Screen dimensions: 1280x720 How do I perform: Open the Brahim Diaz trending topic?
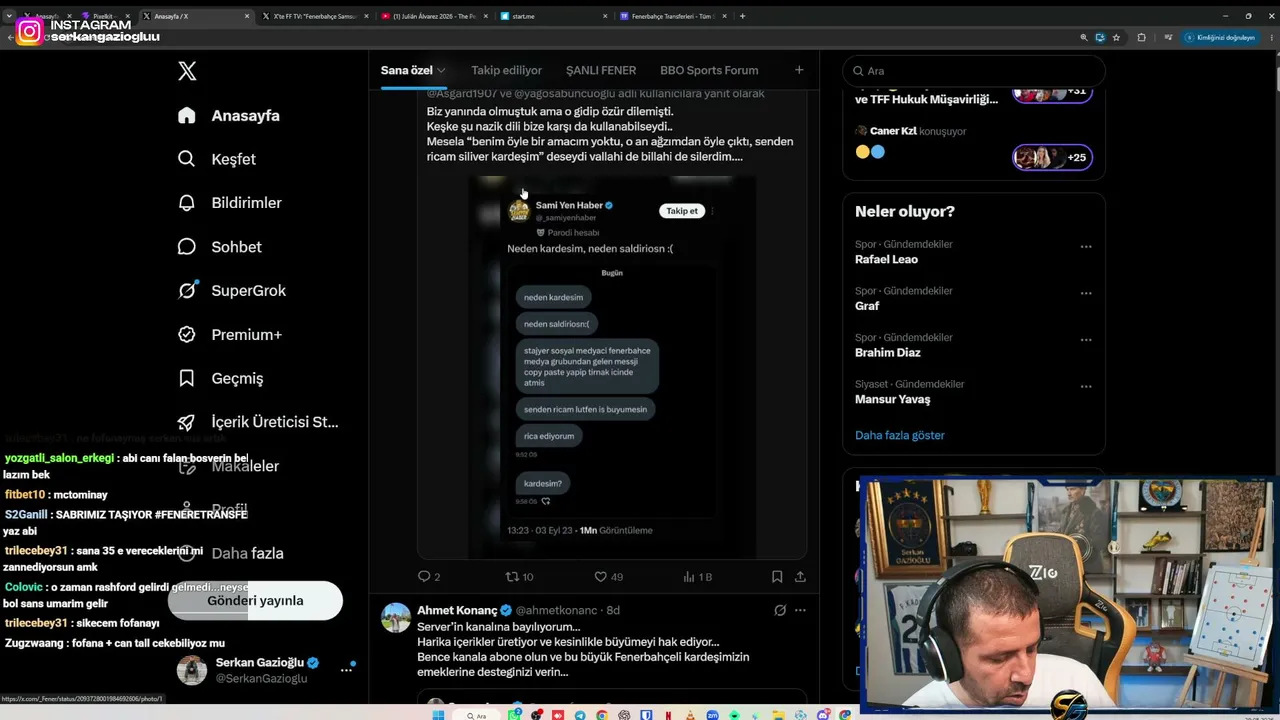(888, 352)
